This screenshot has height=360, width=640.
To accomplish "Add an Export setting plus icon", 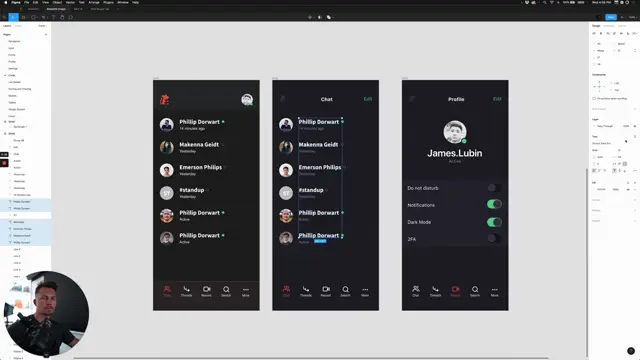I will (635, 221).
